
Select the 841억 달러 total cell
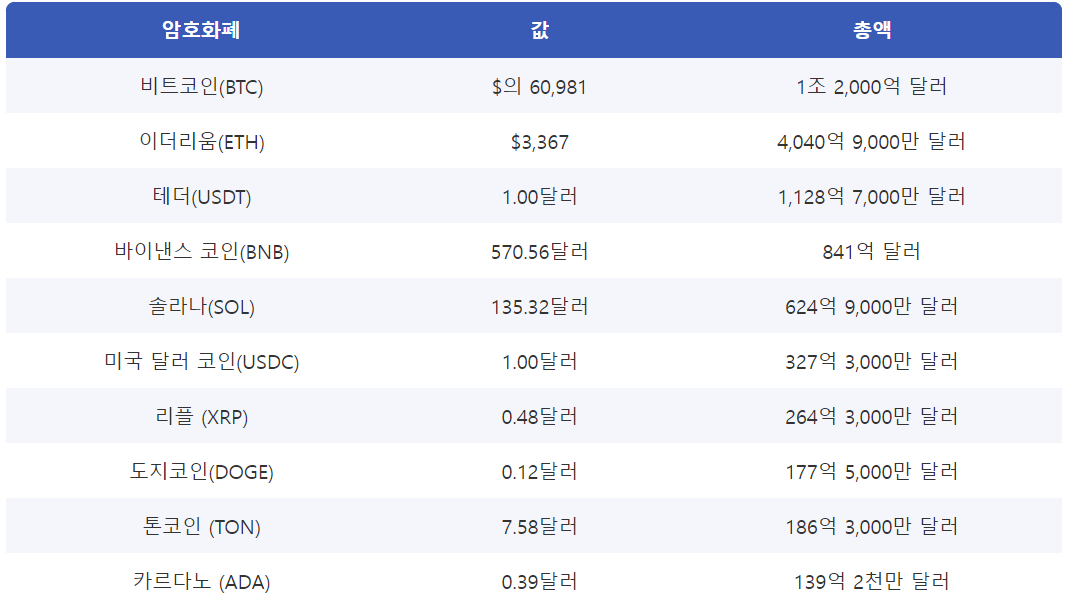point(871,251)
